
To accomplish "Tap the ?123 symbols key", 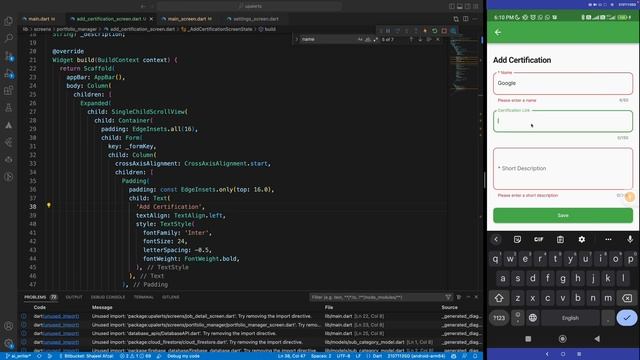I will [499, 318].
